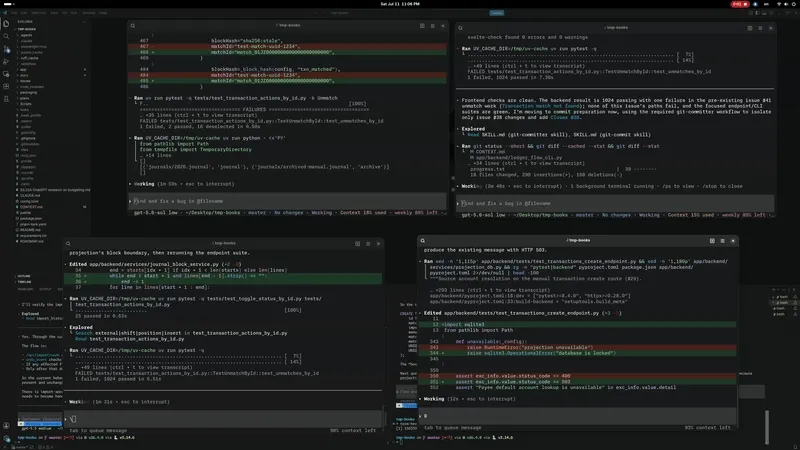Open requirements.txt in explorer
800x450 pixels.
33,236
